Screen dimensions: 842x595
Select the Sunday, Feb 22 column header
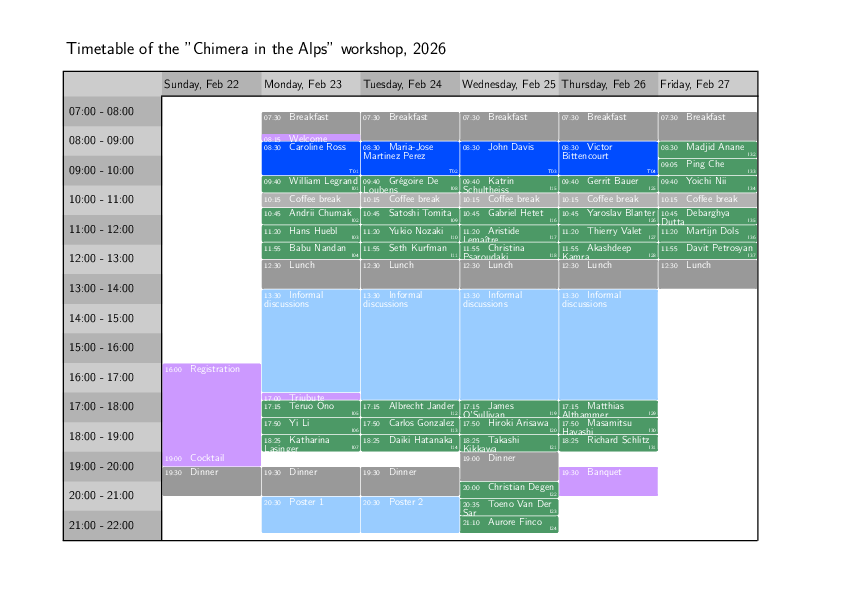pos(210,84)
